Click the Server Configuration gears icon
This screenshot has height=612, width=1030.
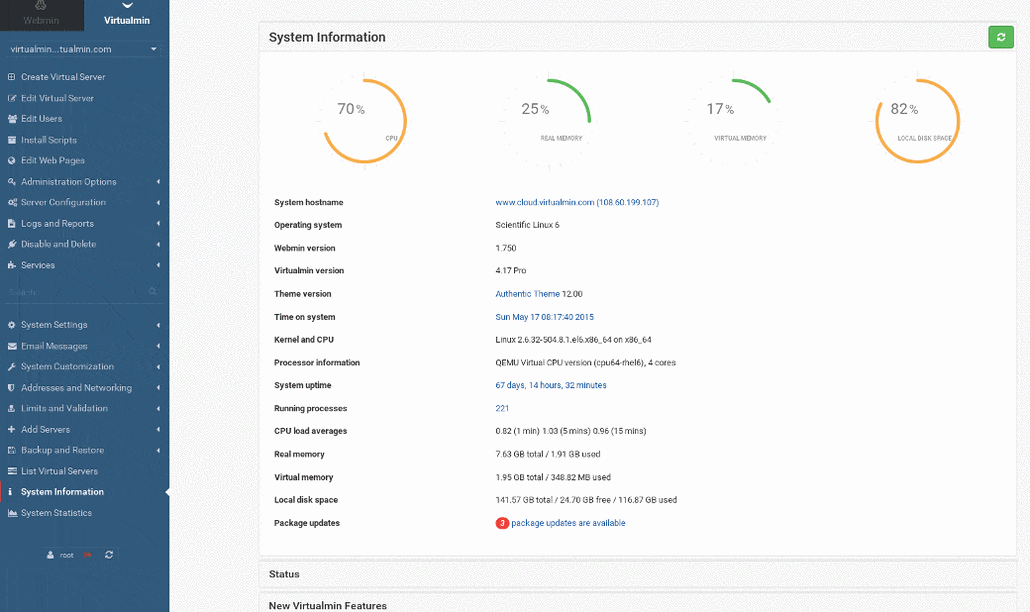tap(12, 202)
